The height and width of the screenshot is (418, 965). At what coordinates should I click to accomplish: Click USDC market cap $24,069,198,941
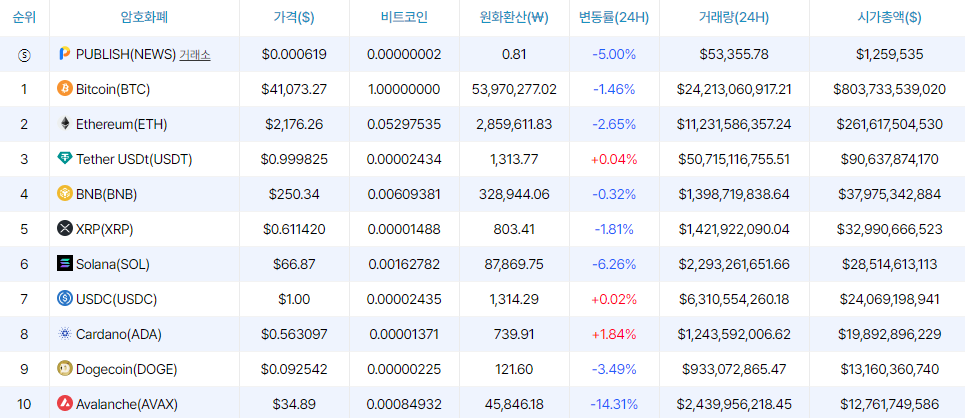coord(889,300)
